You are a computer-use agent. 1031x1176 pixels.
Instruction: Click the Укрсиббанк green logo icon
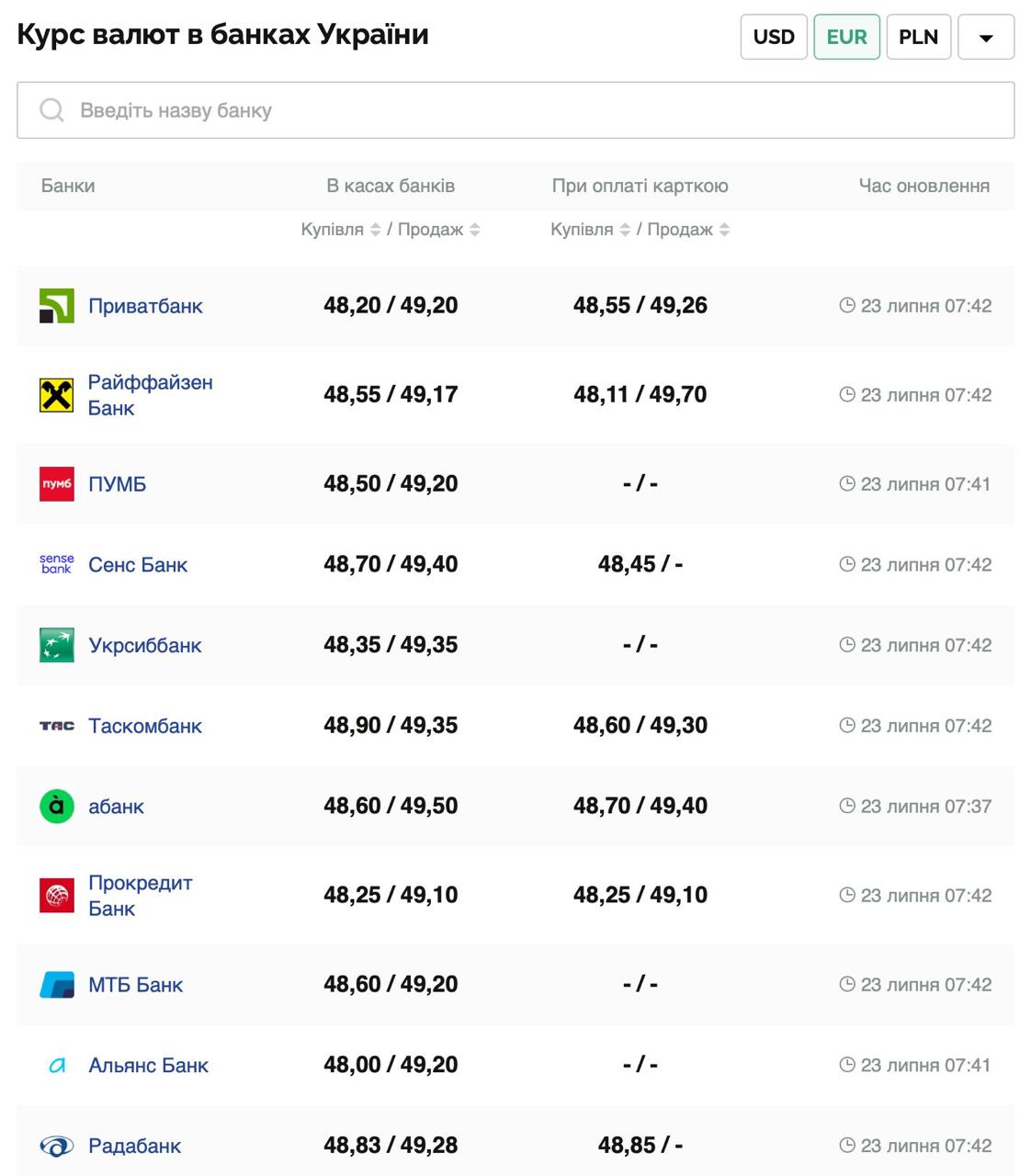tap(56, 645)
